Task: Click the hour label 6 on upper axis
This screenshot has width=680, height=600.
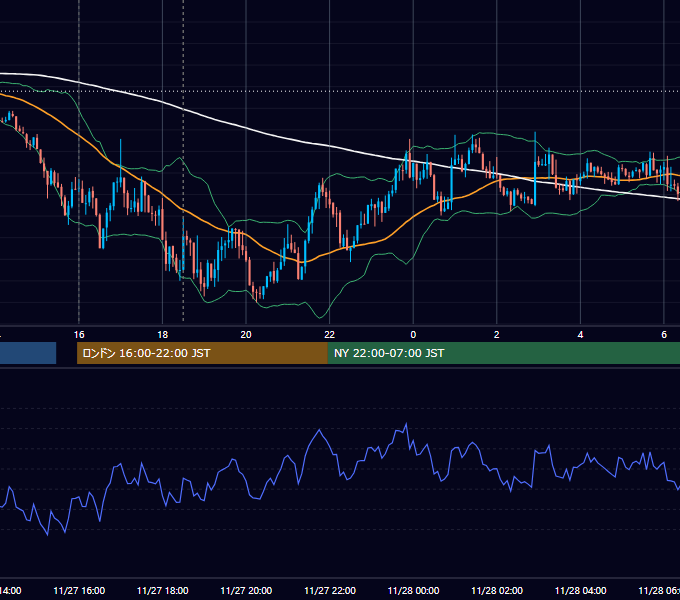Action: pyautogui.click(x=664, y=335)
